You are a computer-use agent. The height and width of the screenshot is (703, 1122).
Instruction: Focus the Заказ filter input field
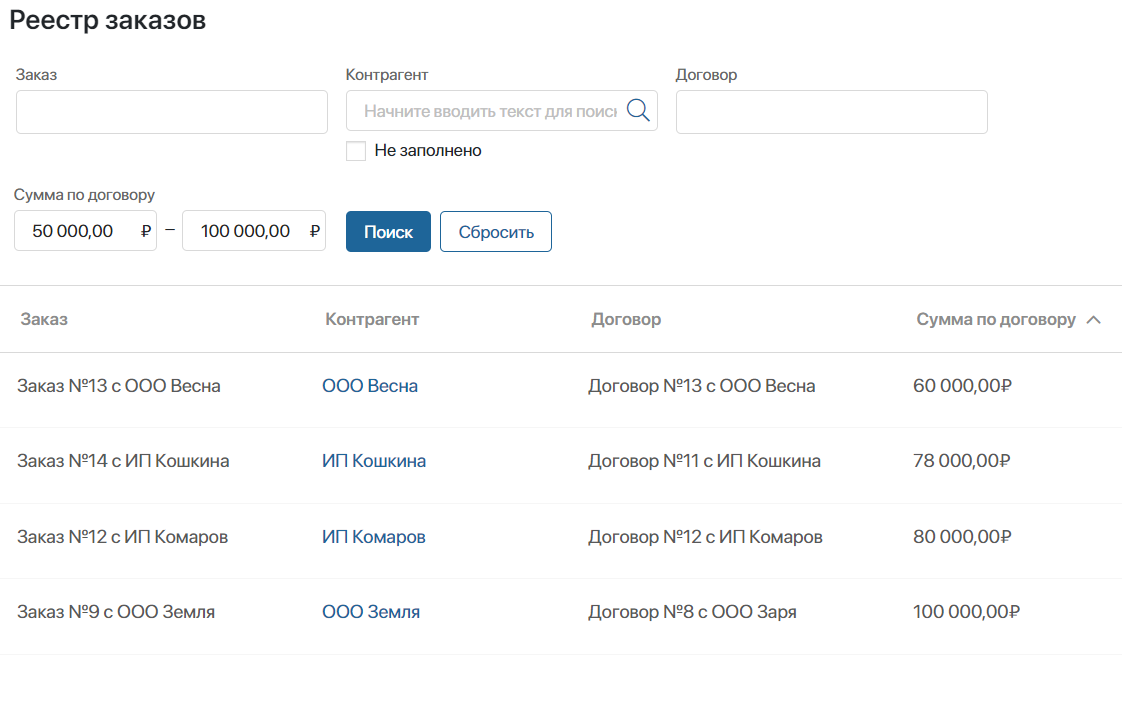(x=172, y=112)
